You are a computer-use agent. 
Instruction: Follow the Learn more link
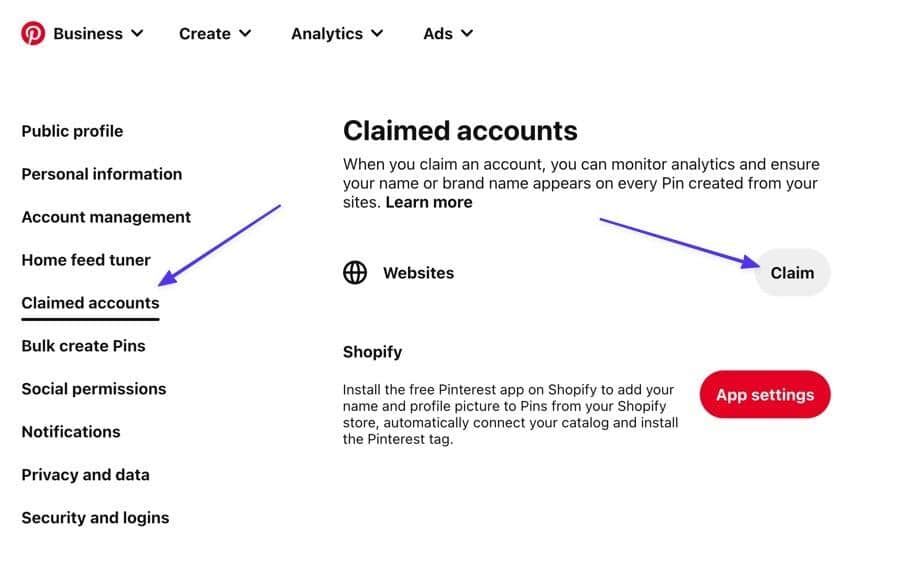click(429, 202)
